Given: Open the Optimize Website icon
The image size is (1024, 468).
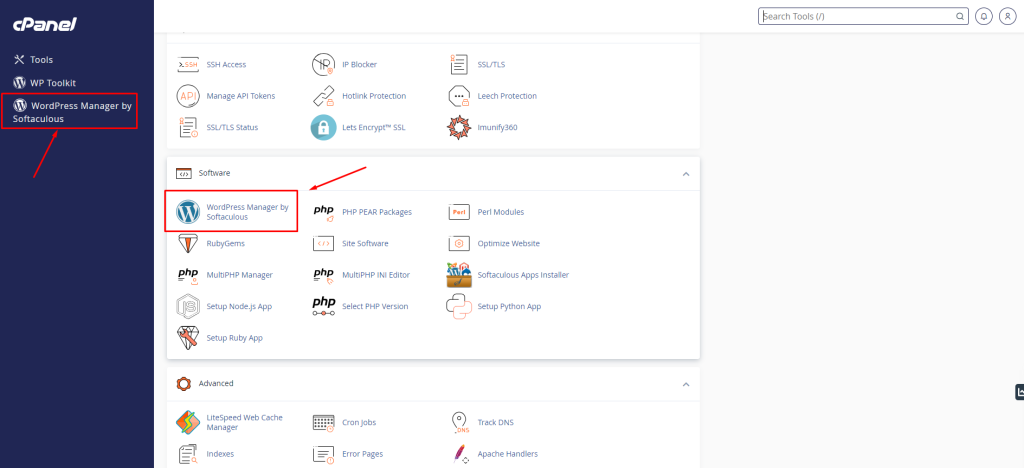Looking at the screenshot, I should (459, 243).
